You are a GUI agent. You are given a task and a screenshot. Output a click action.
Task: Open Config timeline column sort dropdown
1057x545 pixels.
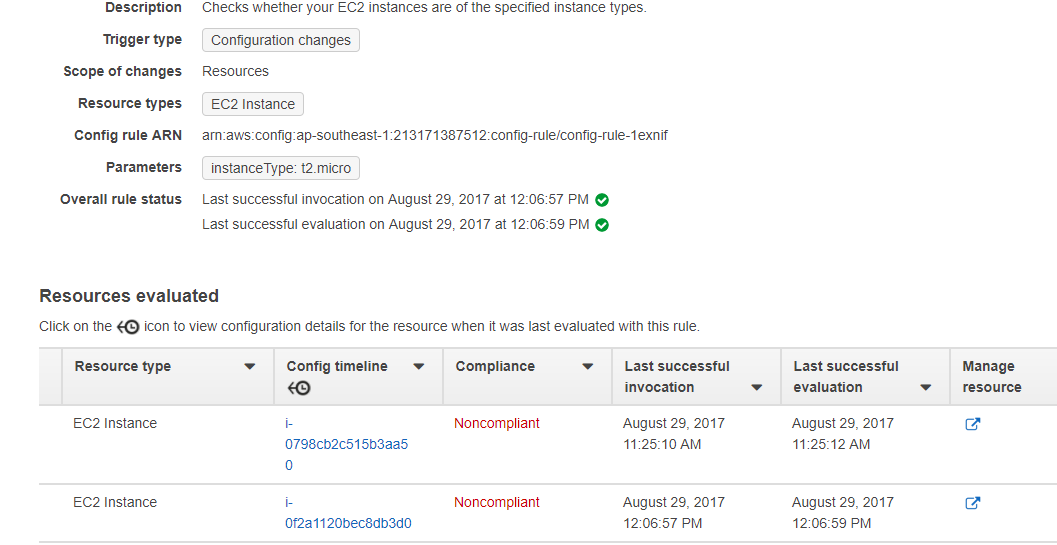(419, 367)
